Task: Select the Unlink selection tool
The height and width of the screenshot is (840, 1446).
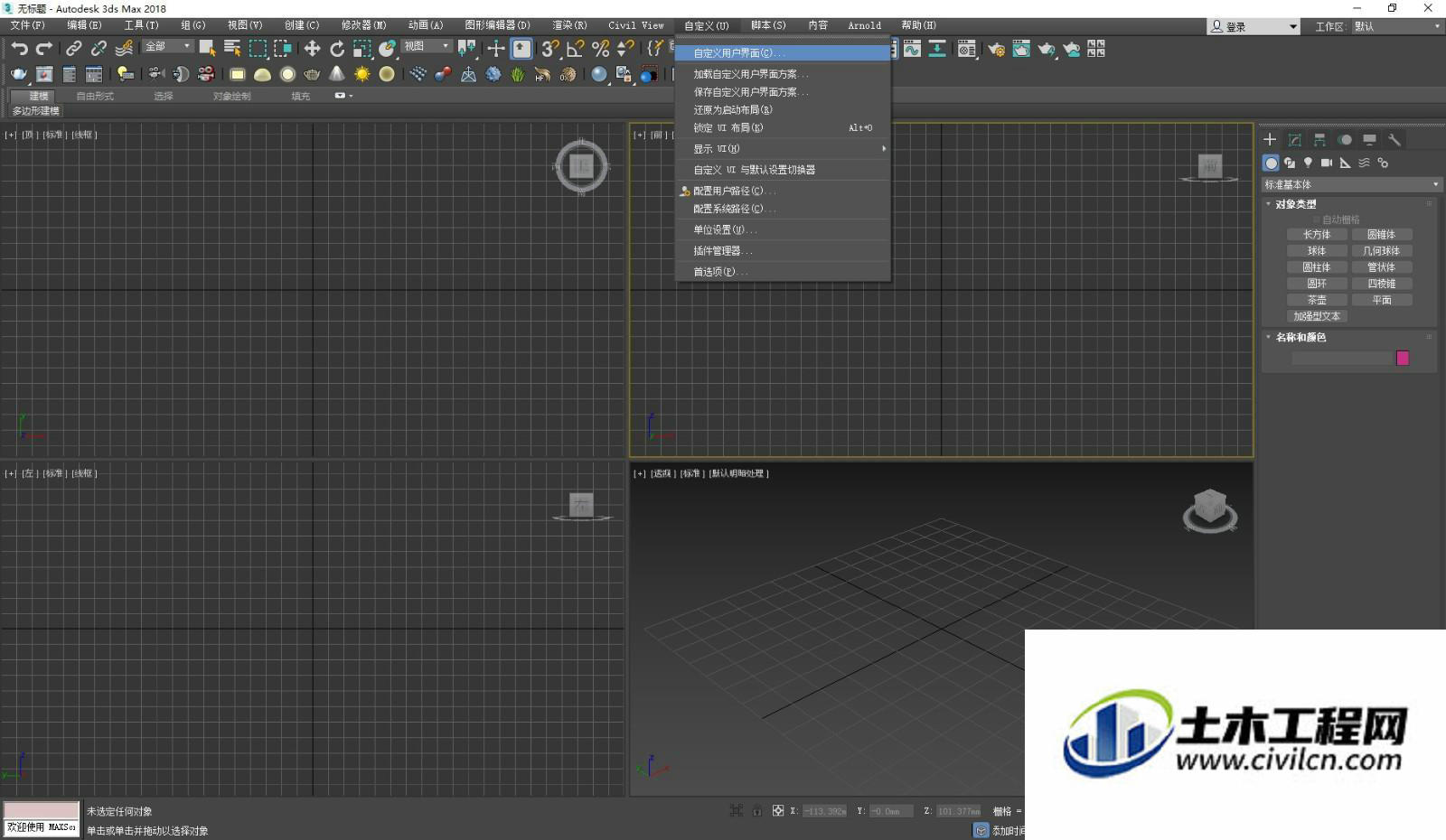Action: 99,49
